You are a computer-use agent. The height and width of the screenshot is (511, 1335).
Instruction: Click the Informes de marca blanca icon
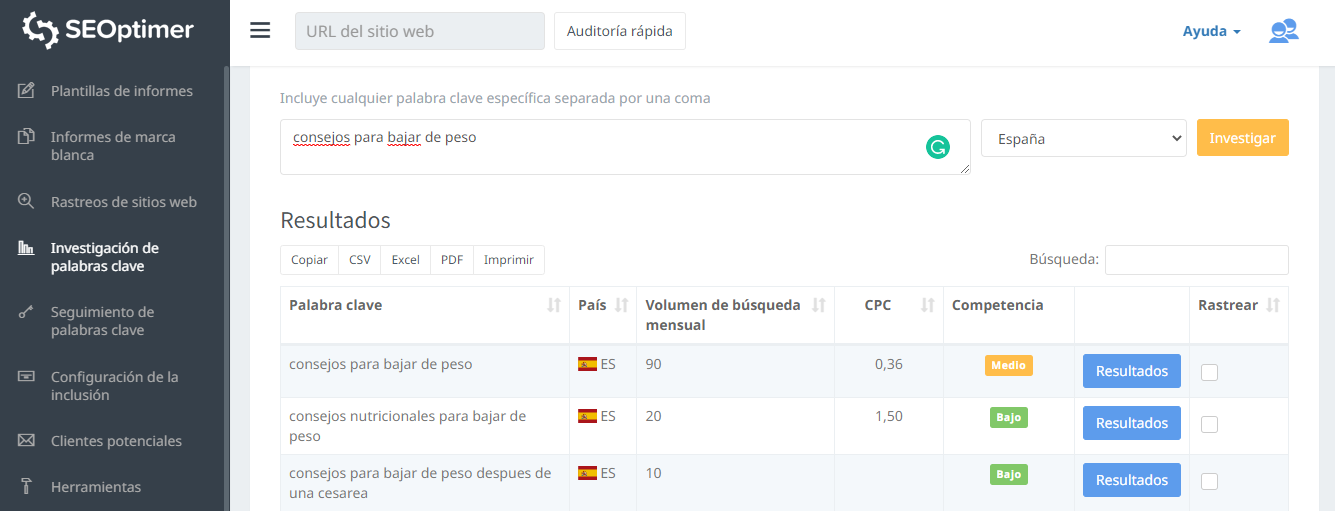pyautogui.click(x=27, y=137)
